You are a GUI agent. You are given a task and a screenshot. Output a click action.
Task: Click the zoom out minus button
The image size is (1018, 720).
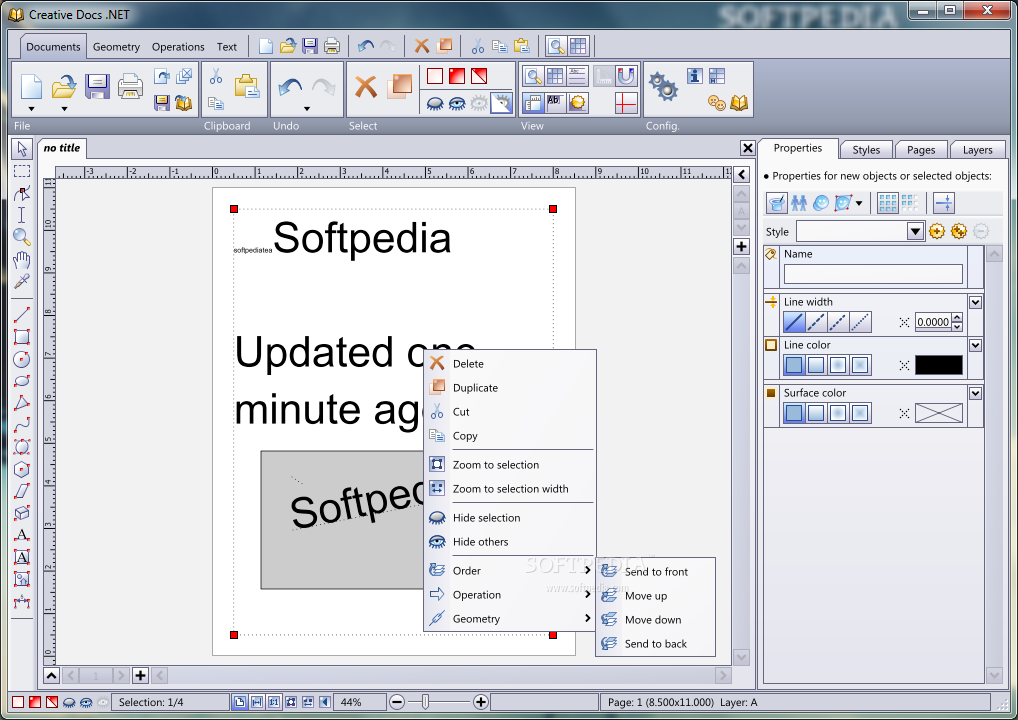(x=397, y=702)
